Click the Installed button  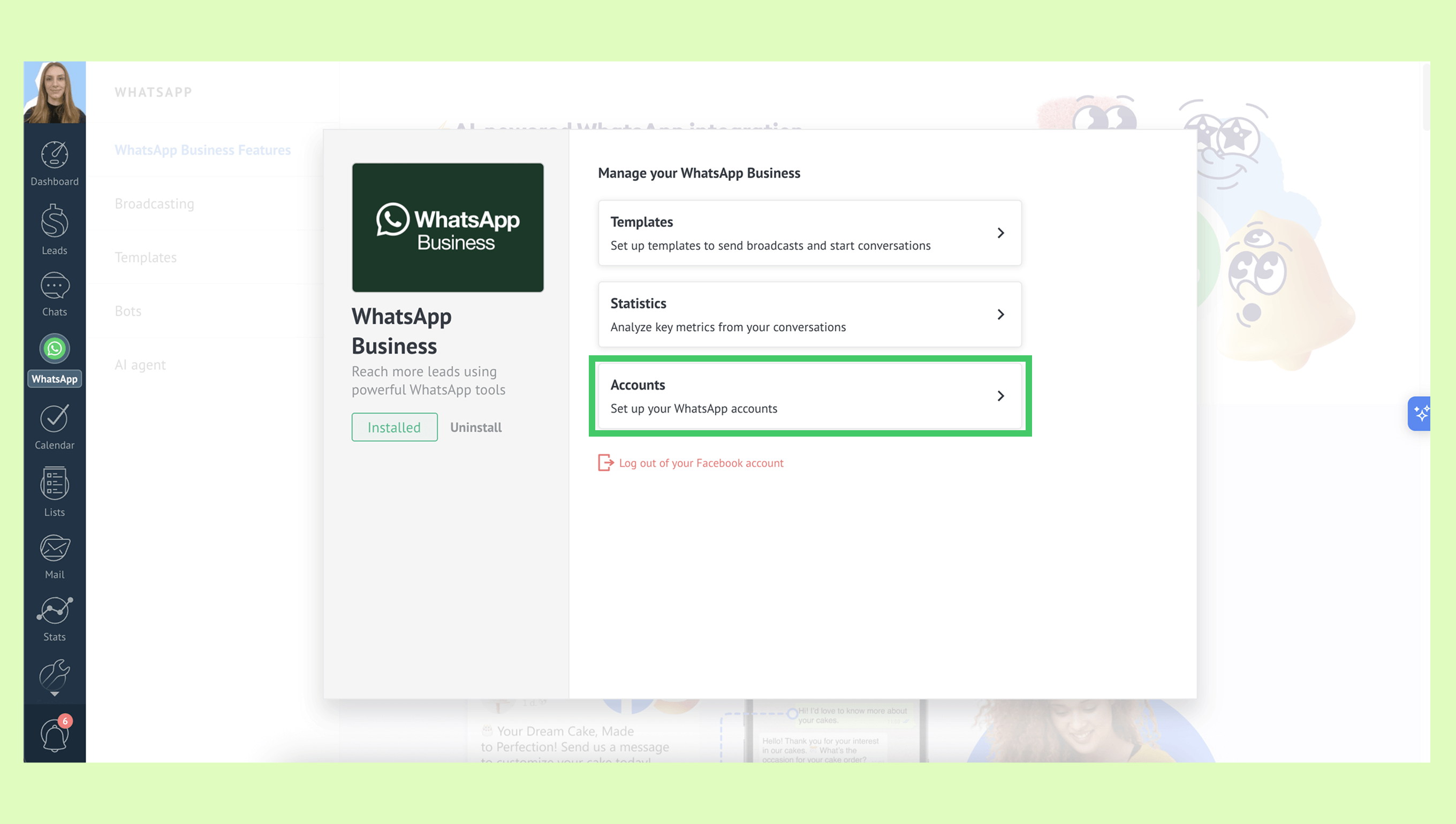click(394, 428)
